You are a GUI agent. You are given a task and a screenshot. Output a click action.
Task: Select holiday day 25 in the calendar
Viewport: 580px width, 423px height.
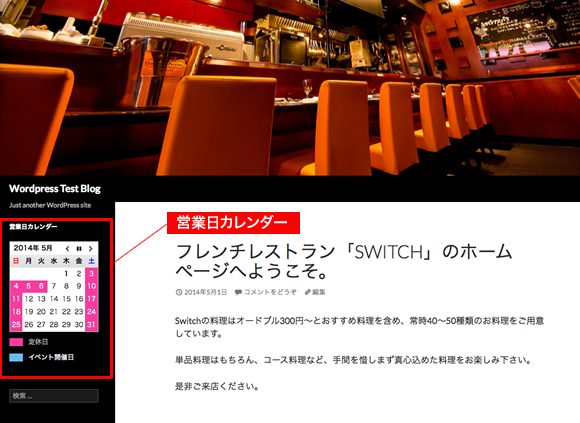pos(16,325)
